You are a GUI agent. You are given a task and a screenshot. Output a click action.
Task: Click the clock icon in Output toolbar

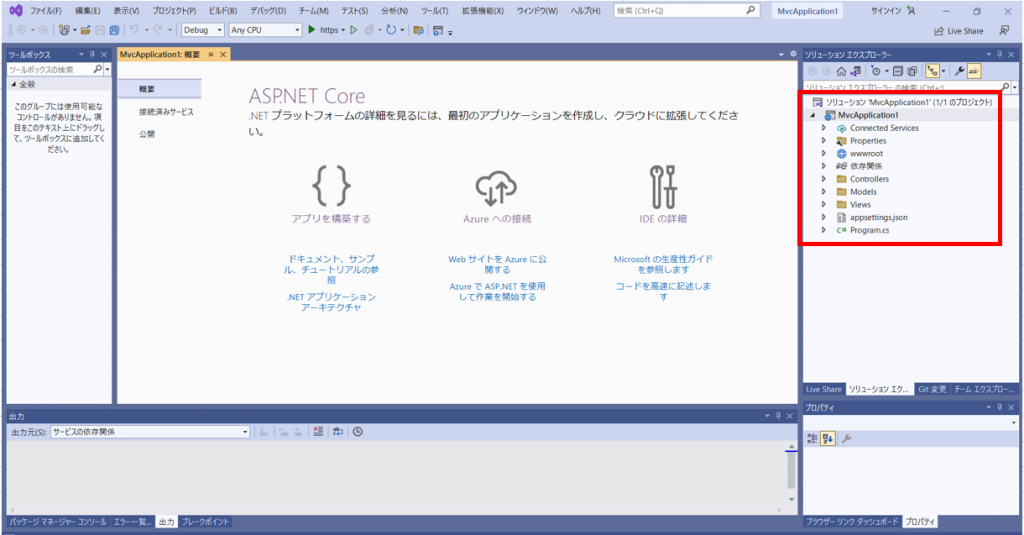click(x=358, y=432)
